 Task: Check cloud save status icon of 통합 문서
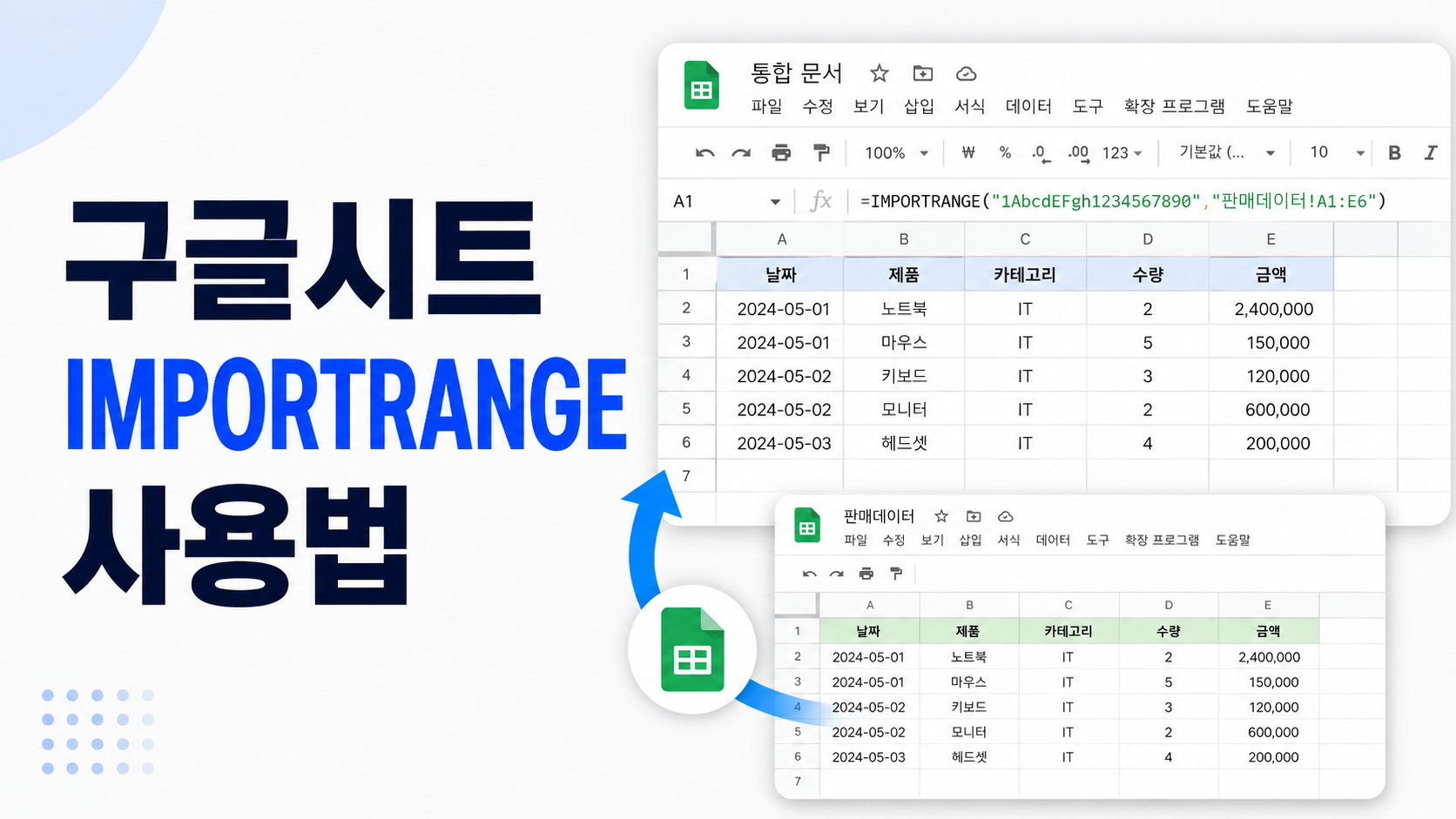coord(966,74)
